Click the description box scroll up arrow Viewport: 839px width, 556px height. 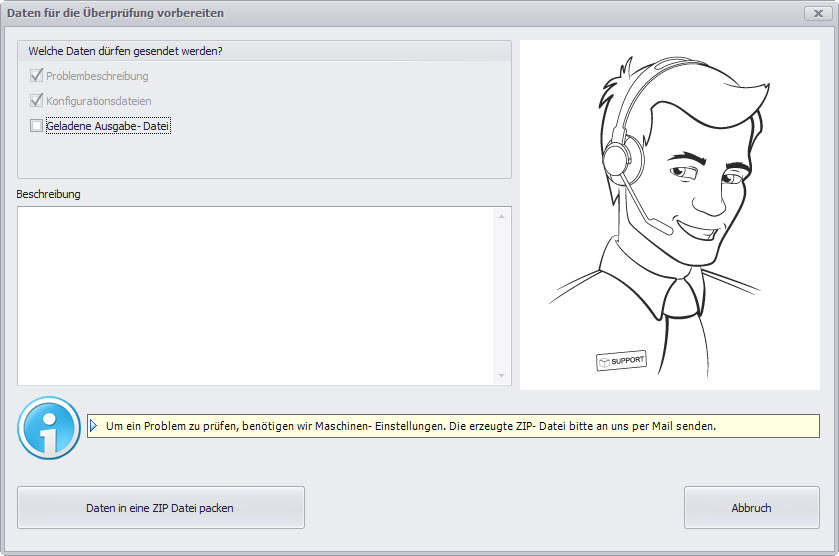tap(502, 216)
